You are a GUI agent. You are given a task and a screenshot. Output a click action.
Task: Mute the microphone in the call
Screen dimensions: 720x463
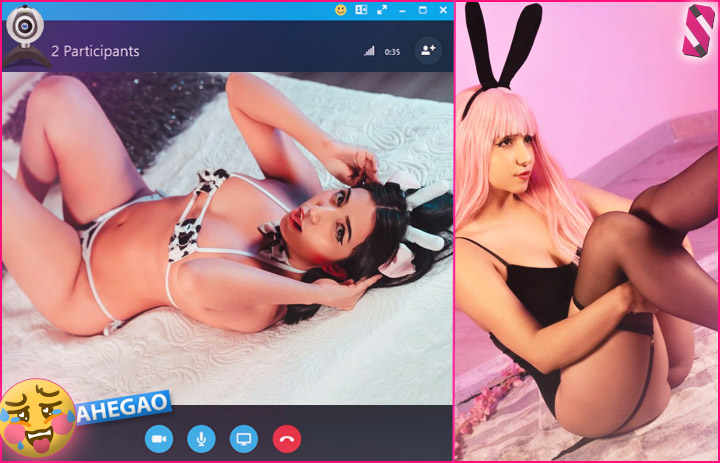pyautogui.click(x=201, y=439)
